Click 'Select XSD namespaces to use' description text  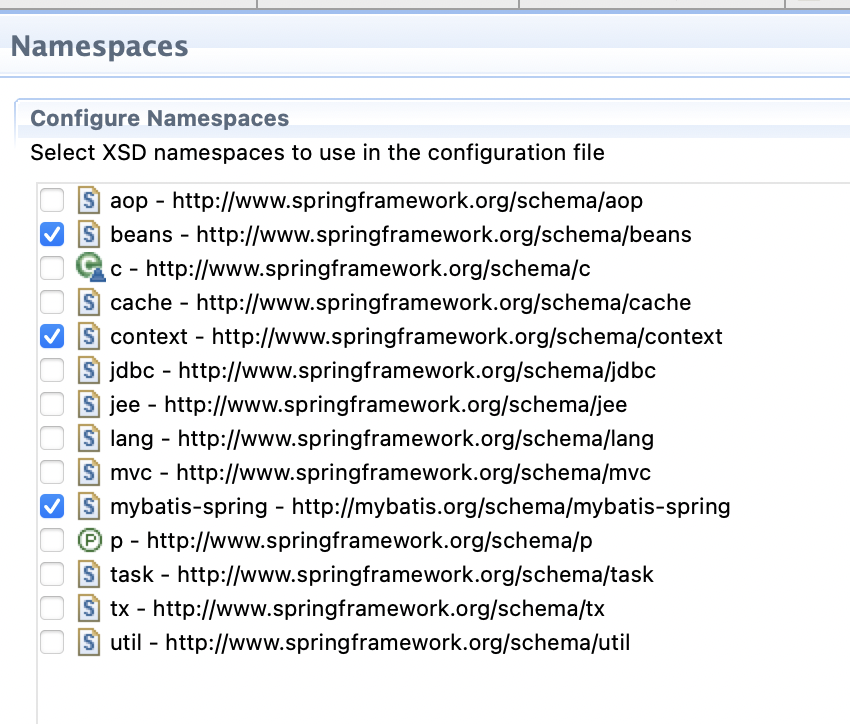click(317, 153)
